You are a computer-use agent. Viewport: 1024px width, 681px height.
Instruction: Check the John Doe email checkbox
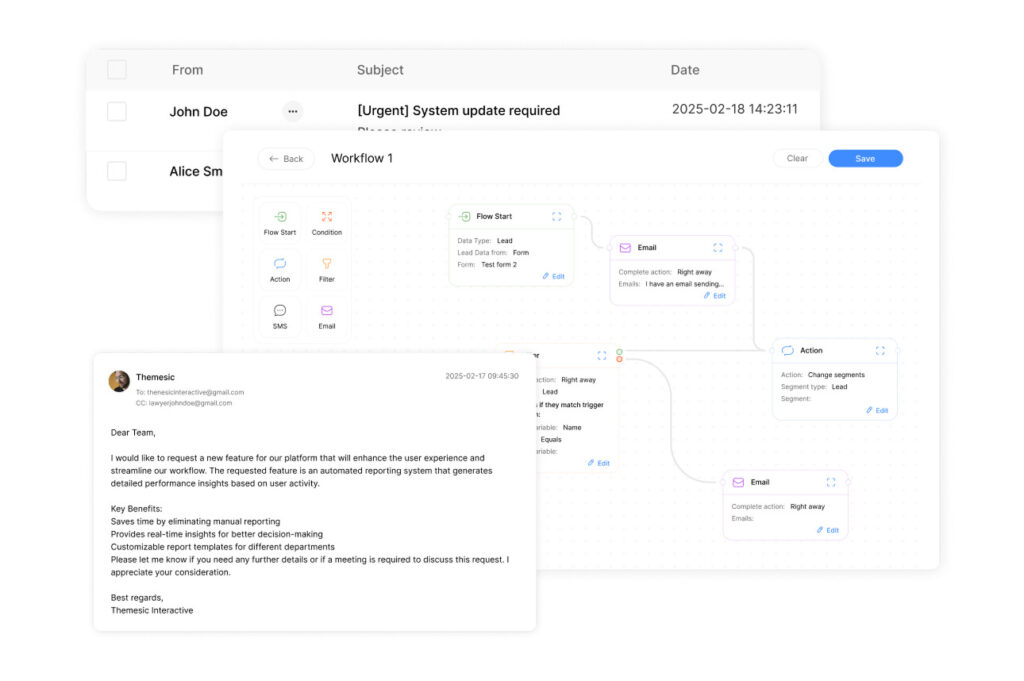[117, 112]
